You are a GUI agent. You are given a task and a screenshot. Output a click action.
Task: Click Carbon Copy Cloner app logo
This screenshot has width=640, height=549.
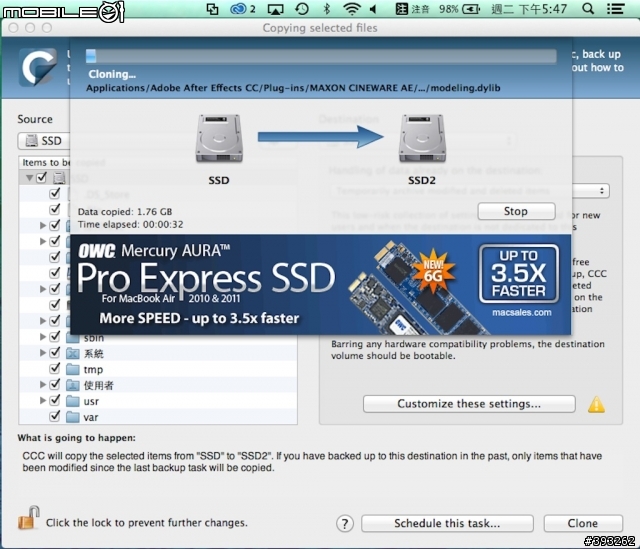click(38, 67)
